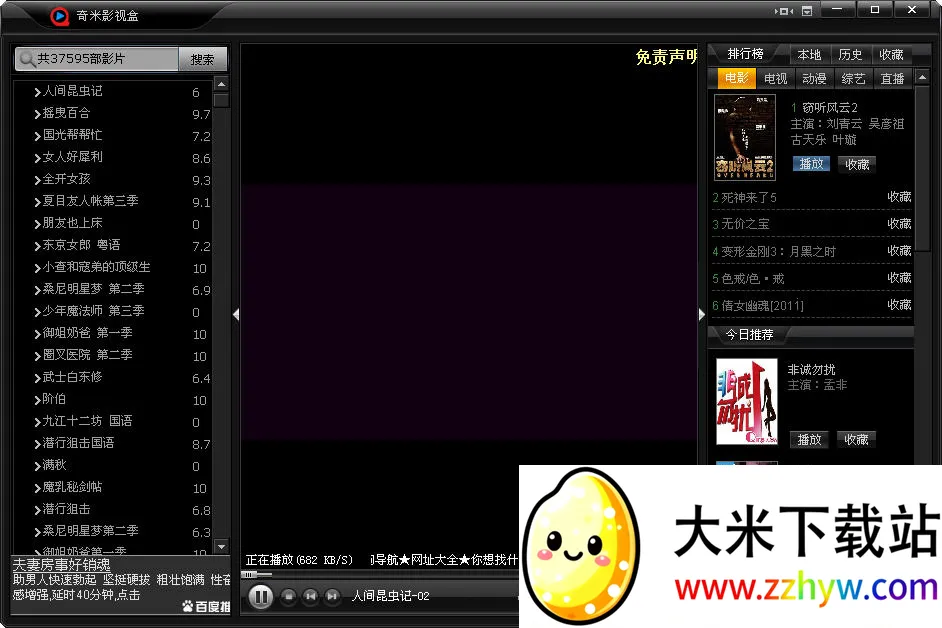
Task: Click the mini mode icon in title bar
Action: [782, 11]
